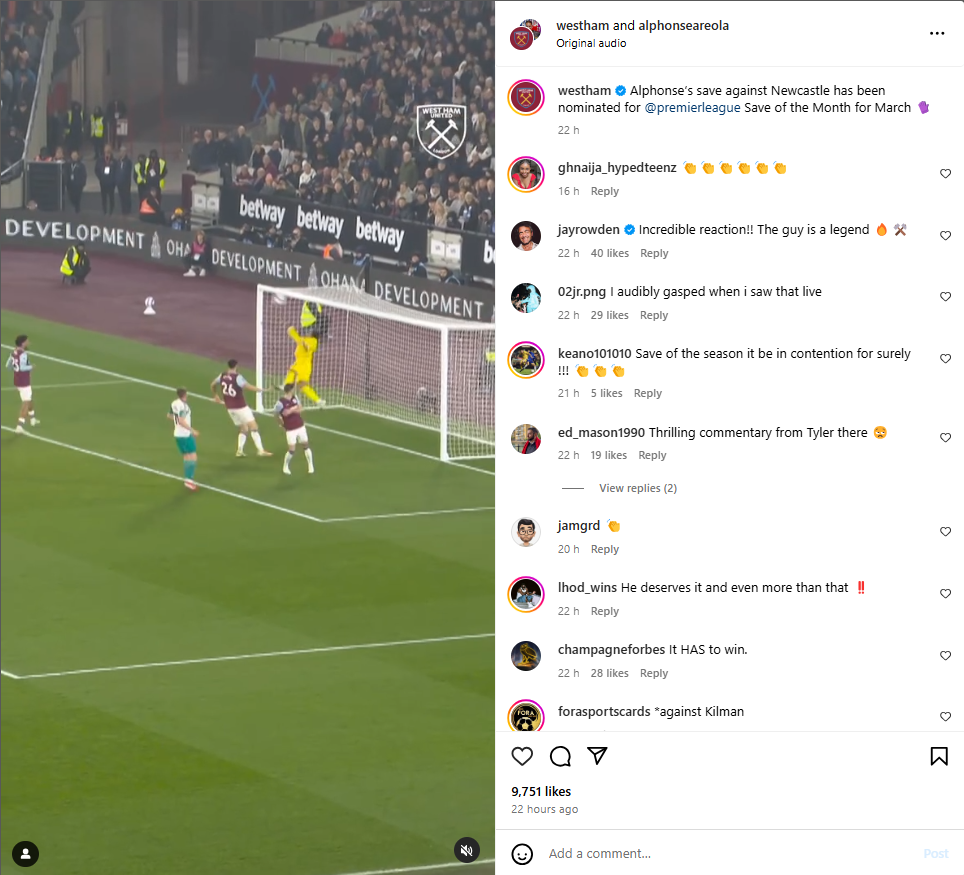
Task: Save post with bookmark icon
Action: (939, 756)
